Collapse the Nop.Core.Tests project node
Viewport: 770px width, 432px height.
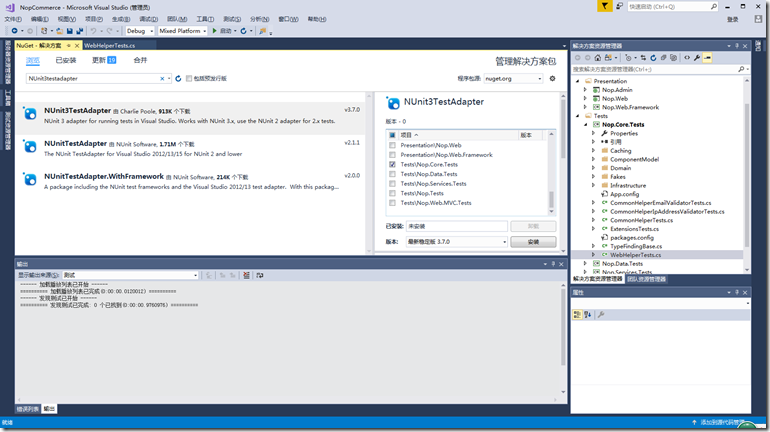click(585, 125)
